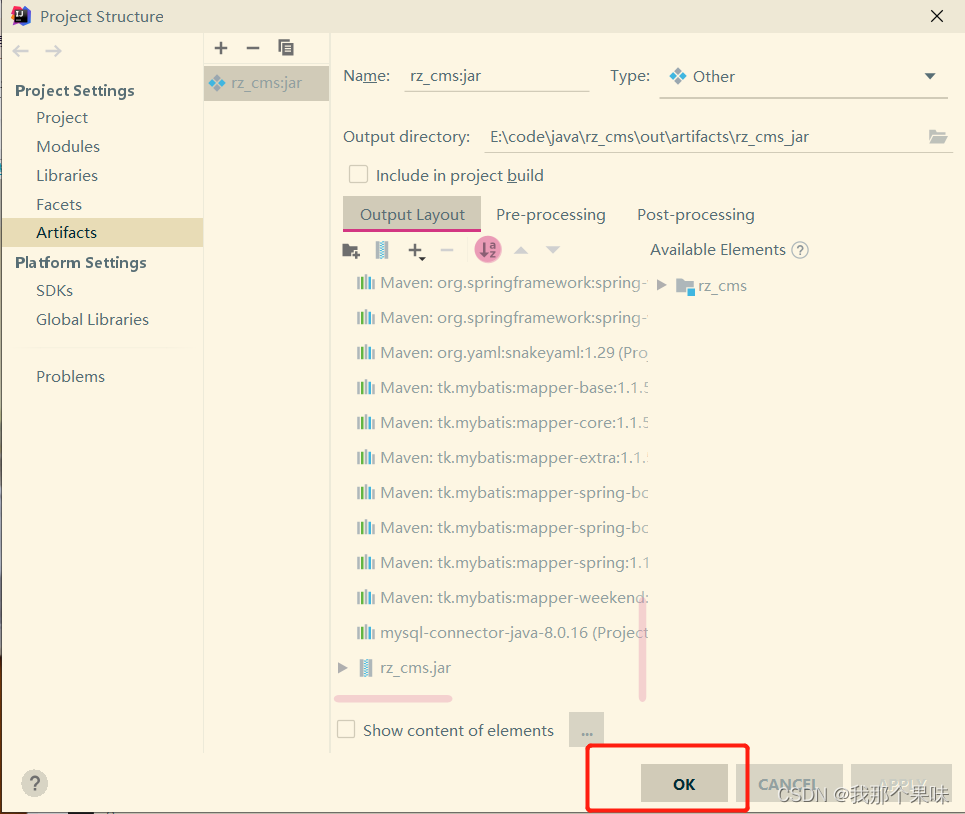The width and height of the screenshot is (965, 814).
Task: Expand the rz_cms available element node
Action: coord(662,285)
